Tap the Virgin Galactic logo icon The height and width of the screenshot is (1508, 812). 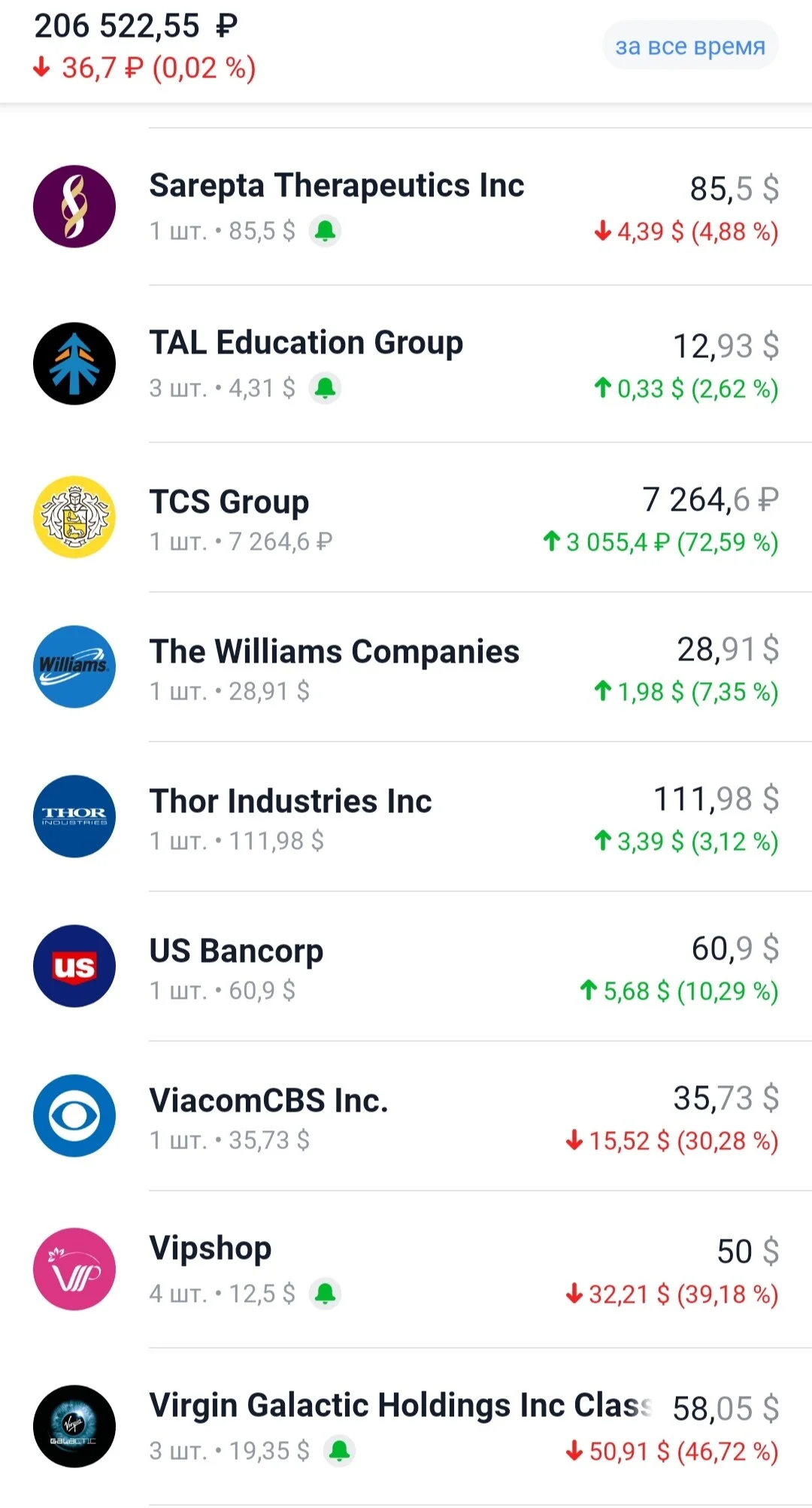[74, 1426]
